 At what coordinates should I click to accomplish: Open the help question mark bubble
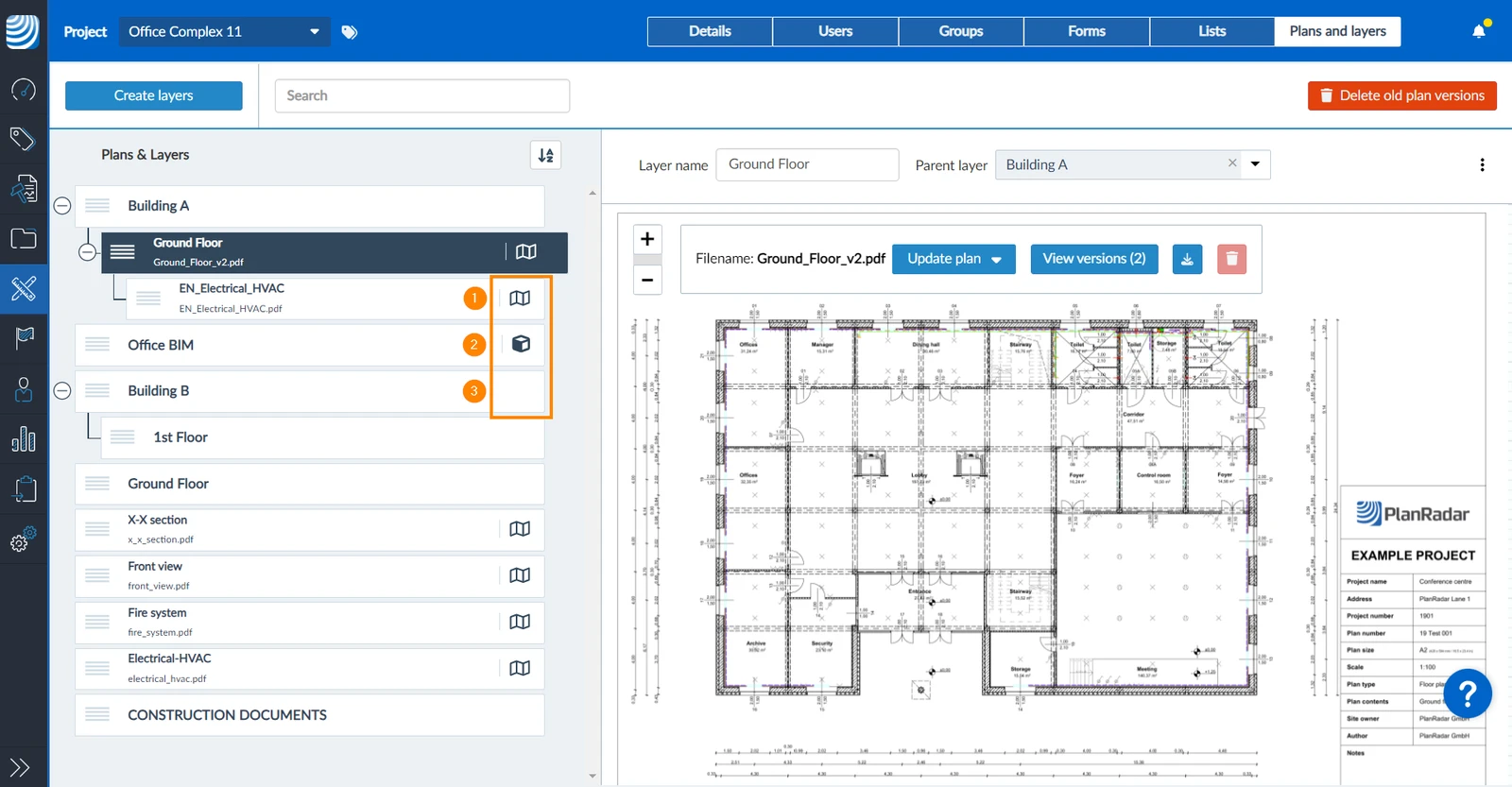point(1467,694)
